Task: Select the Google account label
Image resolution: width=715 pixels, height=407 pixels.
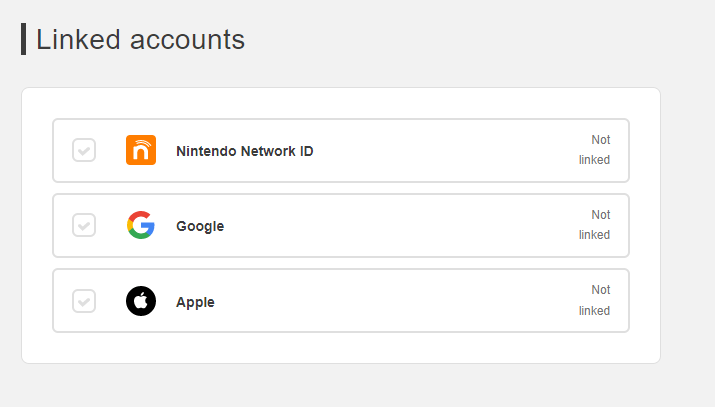Action: coord(200,226)
